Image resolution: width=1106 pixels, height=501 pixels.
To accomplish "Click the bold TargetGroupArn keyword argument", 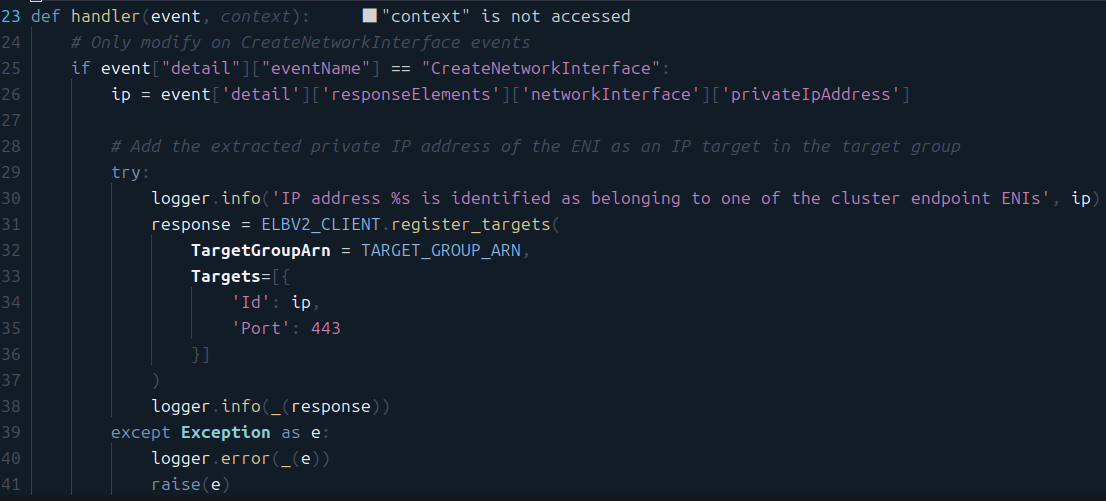I will (x=261, y=251).
